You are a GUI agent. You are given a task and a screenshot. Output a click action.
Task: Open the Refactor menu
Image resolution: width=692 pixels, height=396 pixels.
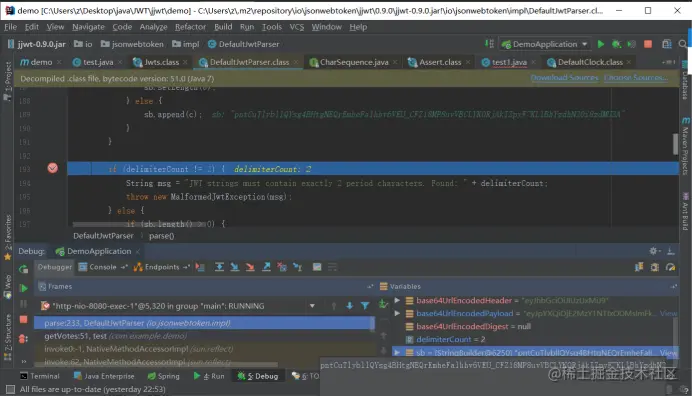[x=190, y=27]
